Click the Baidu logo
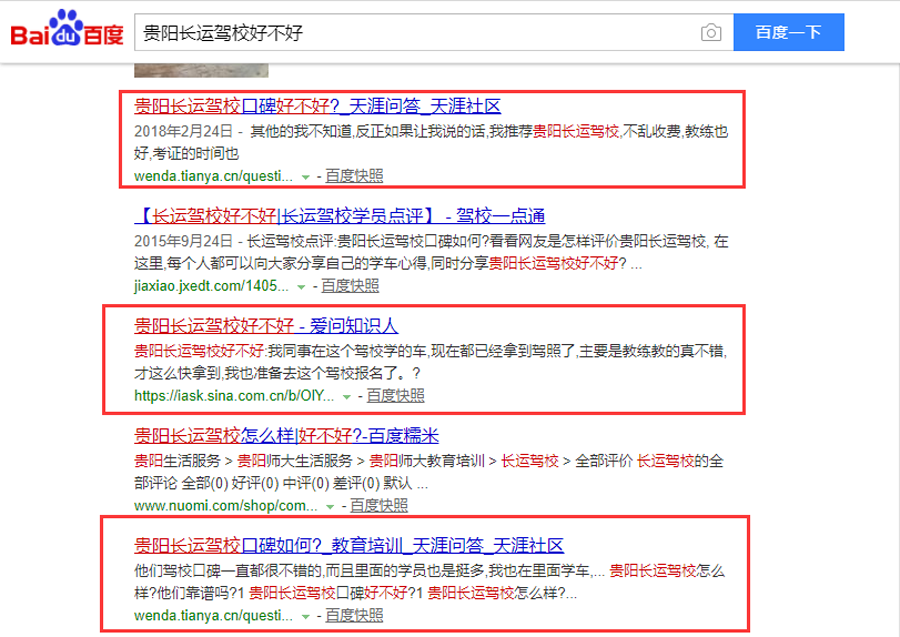The image size is (900, 637). coord(67,29)
